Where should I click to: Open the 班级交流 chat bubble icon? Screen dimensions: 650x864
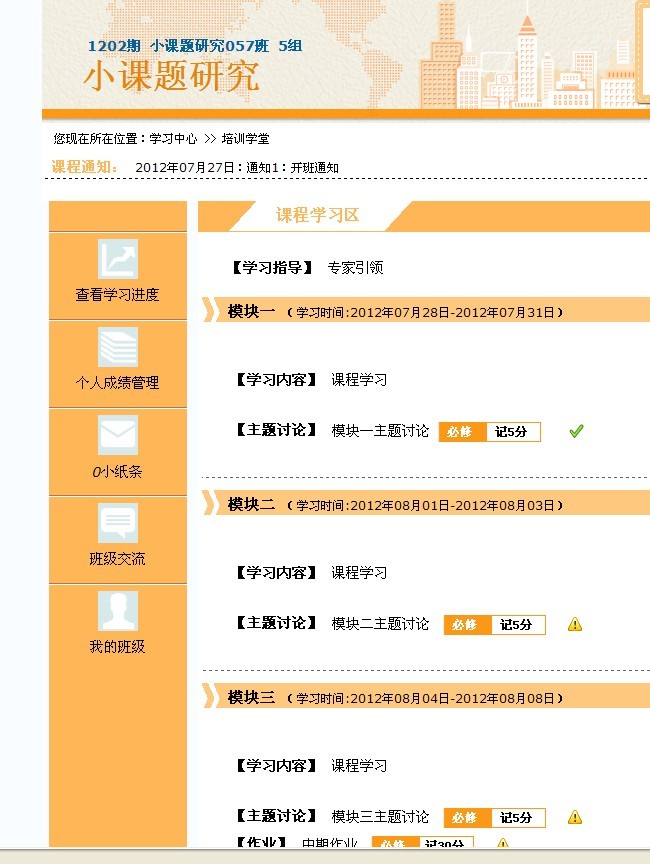pyautogui.click(x=118, y=523)
